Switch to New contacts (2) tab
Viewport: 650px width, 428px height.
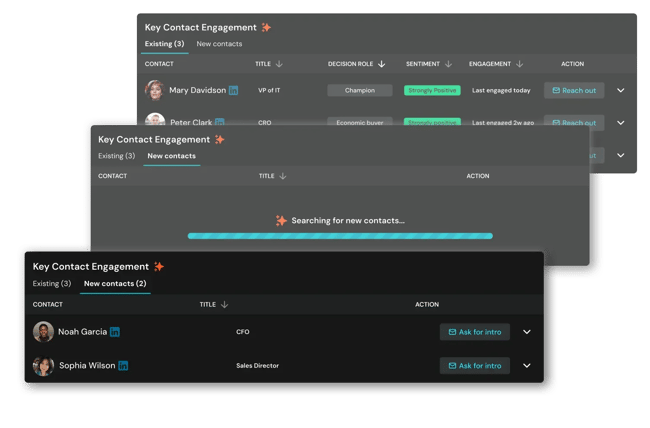[115, 284]
